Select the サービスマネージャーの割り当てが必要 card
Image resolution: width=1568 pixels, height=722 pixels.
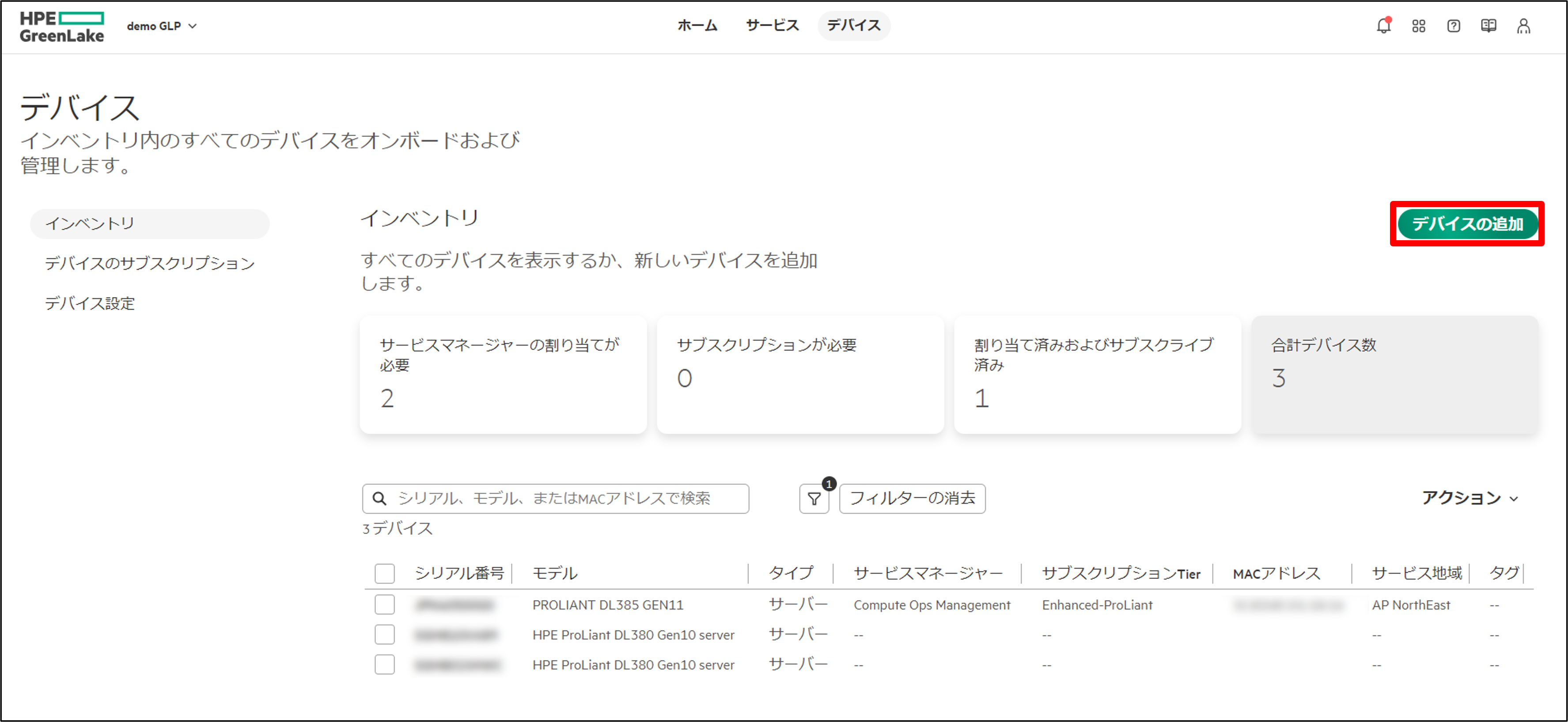pos(503,374)
